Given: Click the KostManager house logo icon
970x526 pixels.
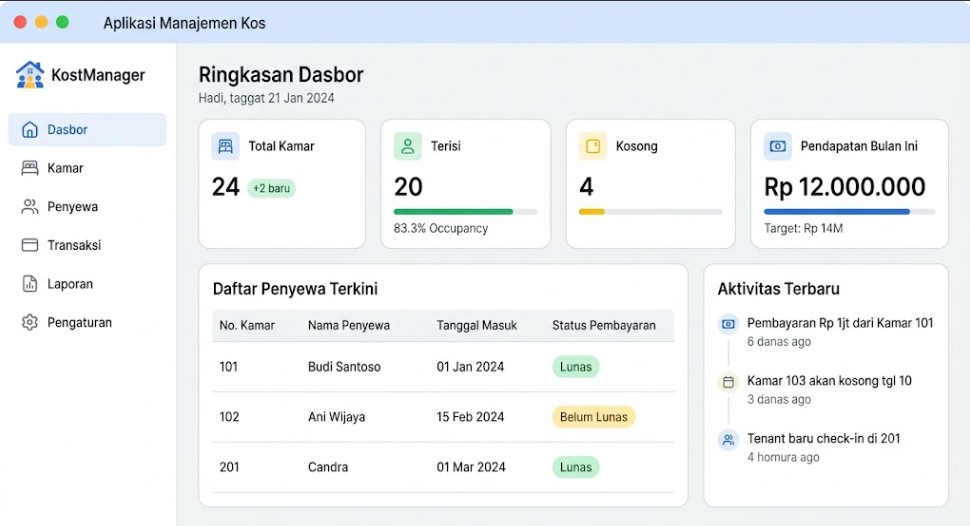Looking at the screenshot, I should tap(30, 75).
